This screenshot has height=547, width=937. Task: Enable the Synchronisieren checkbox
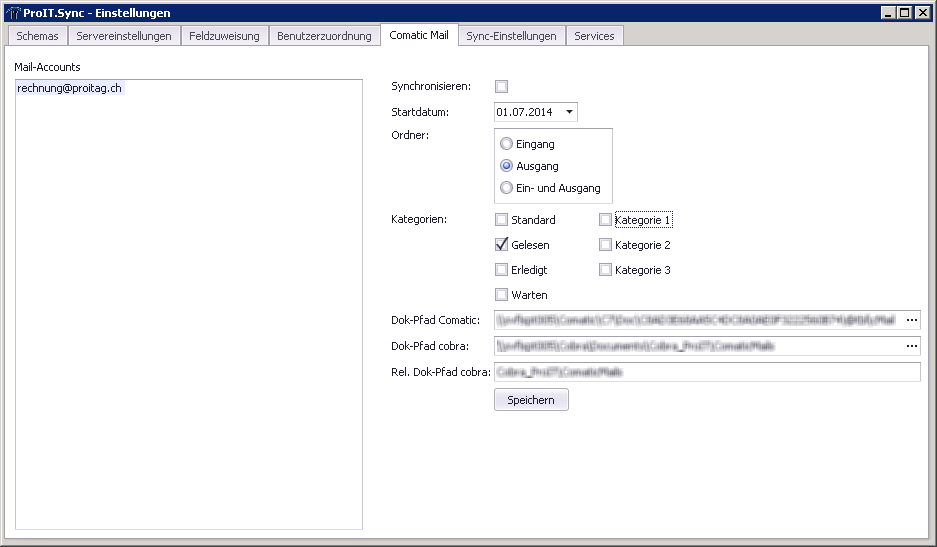[501, 87]
